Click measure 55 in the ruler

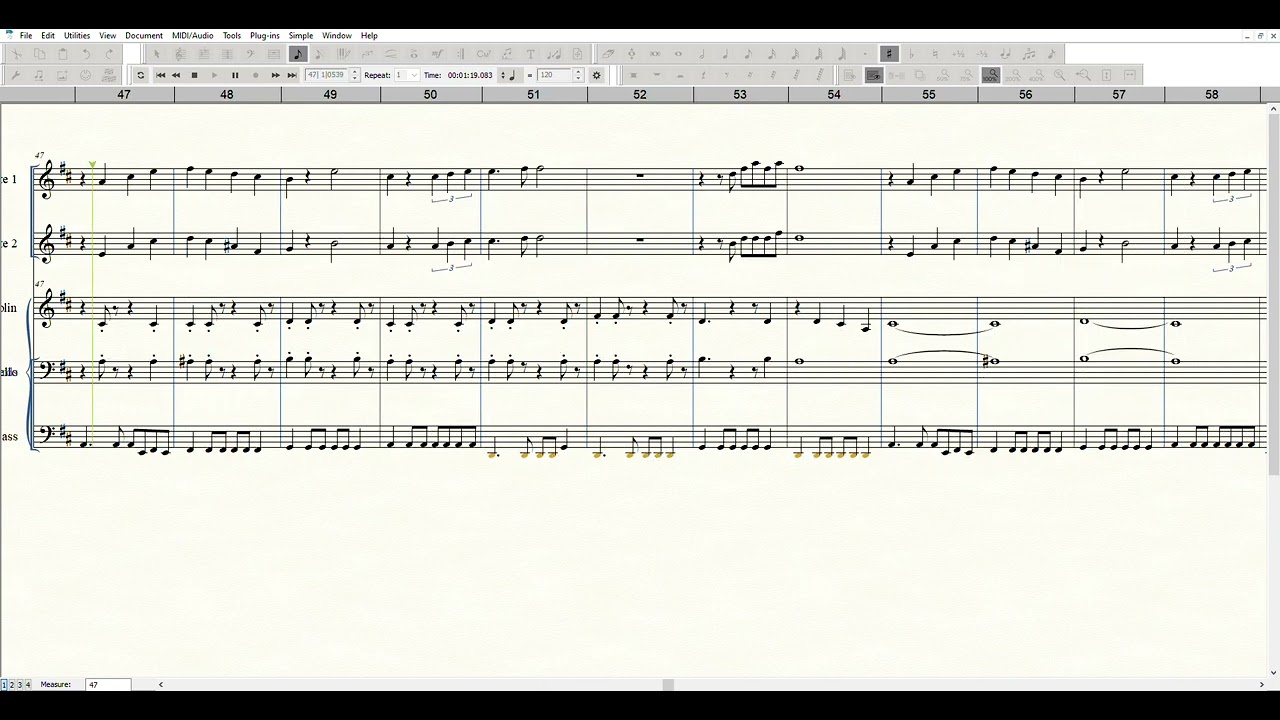[929, 95]
